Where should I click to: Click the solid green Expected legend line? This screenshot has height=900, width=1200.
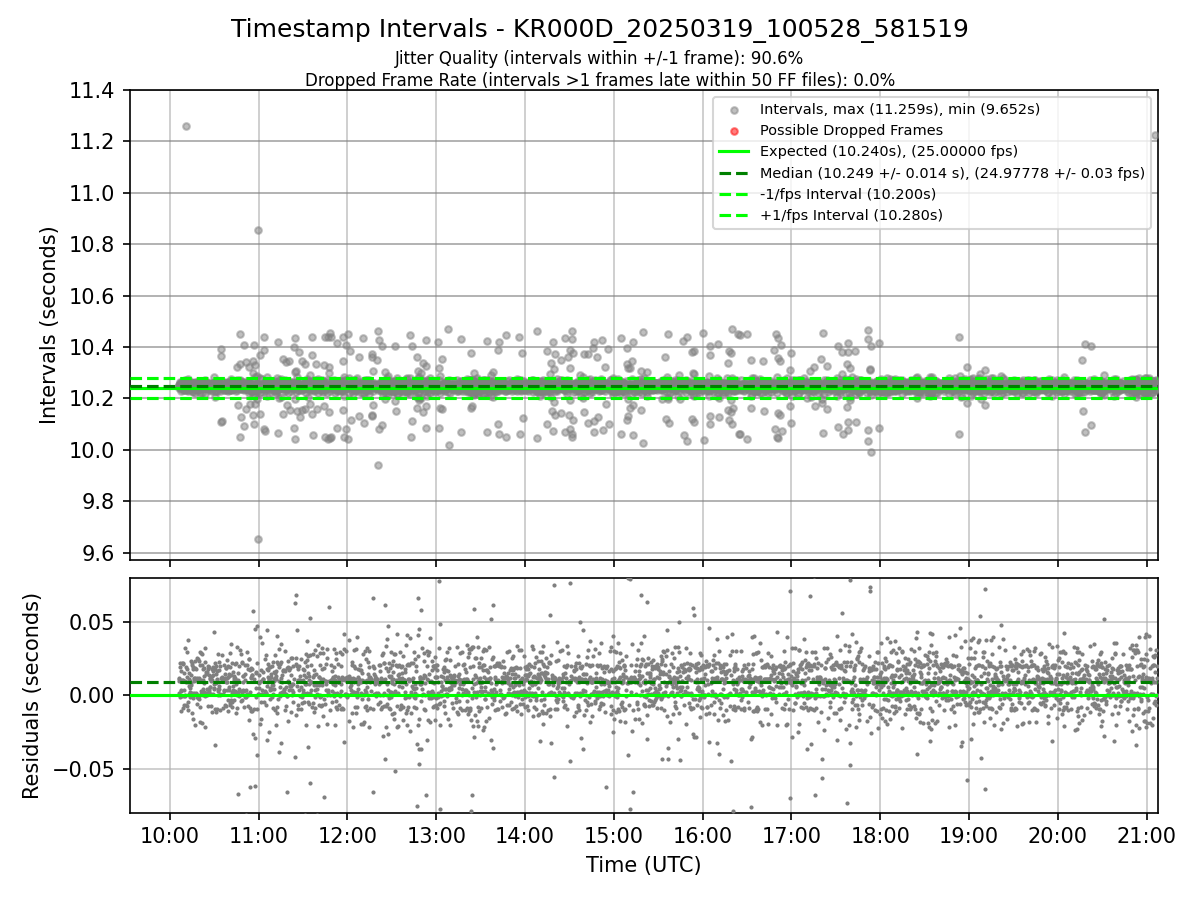coord(734,152)
